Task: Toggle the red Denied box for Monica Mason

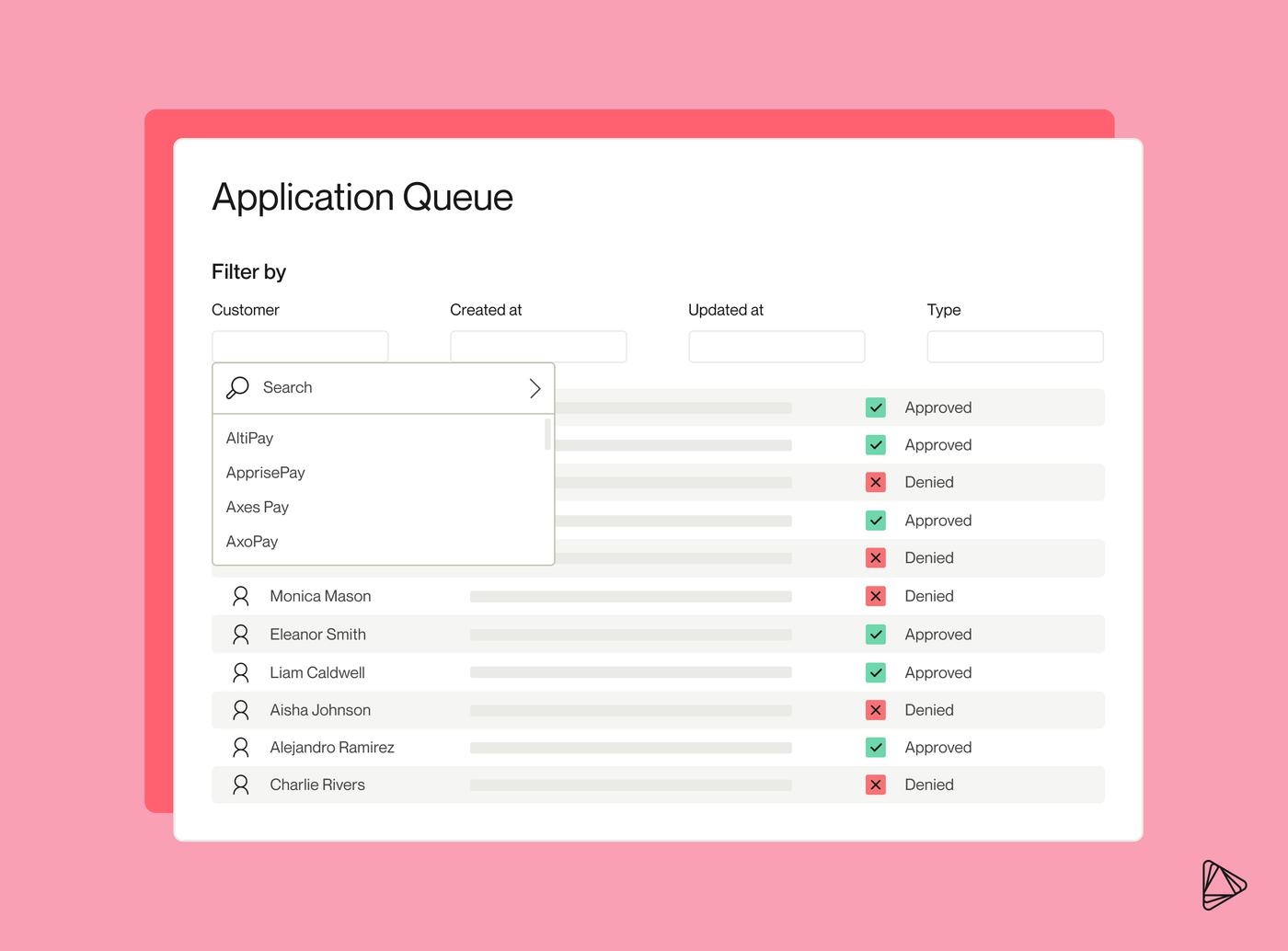Action: click(x=876, y=596)
